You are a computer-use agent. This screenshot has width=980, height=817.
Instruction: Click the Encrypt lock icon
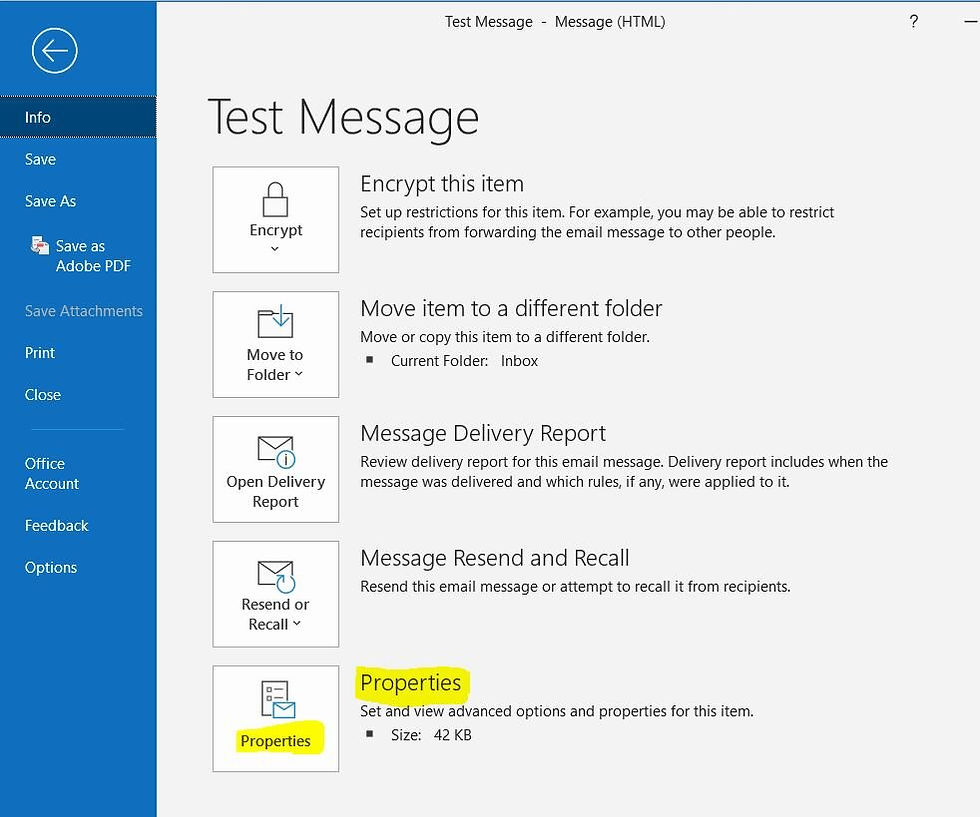[275, 199]
